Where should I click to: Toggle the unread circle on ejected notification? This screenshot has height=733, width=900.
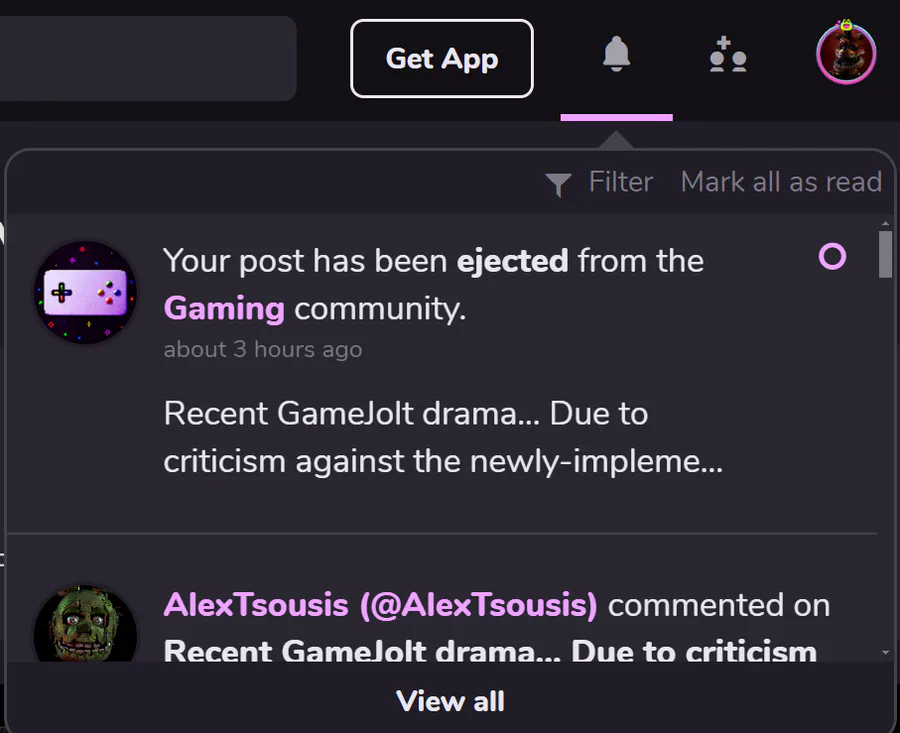[832, 257]
